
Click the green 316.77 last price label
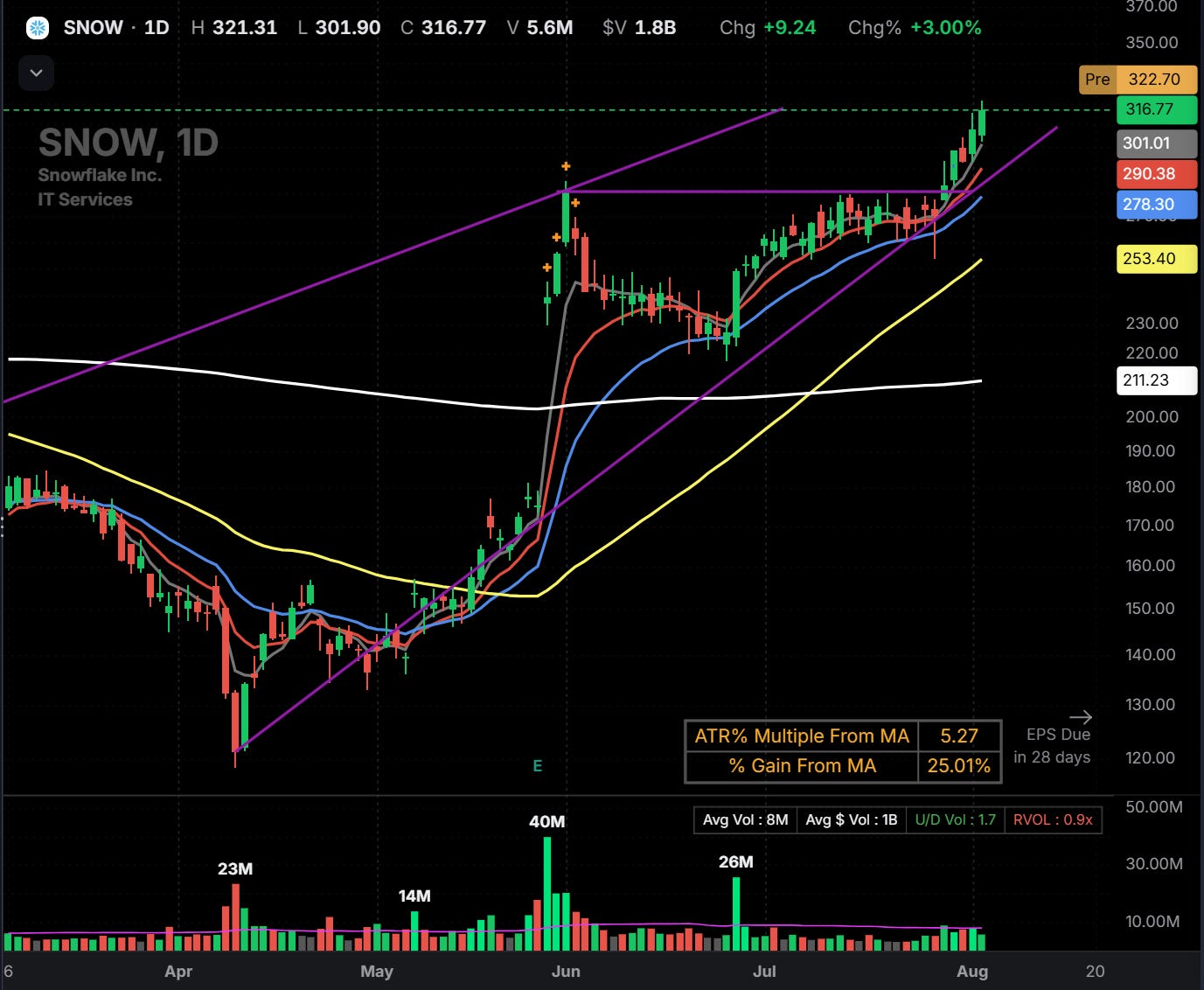pyautogui.click(x=1156, y=109)
